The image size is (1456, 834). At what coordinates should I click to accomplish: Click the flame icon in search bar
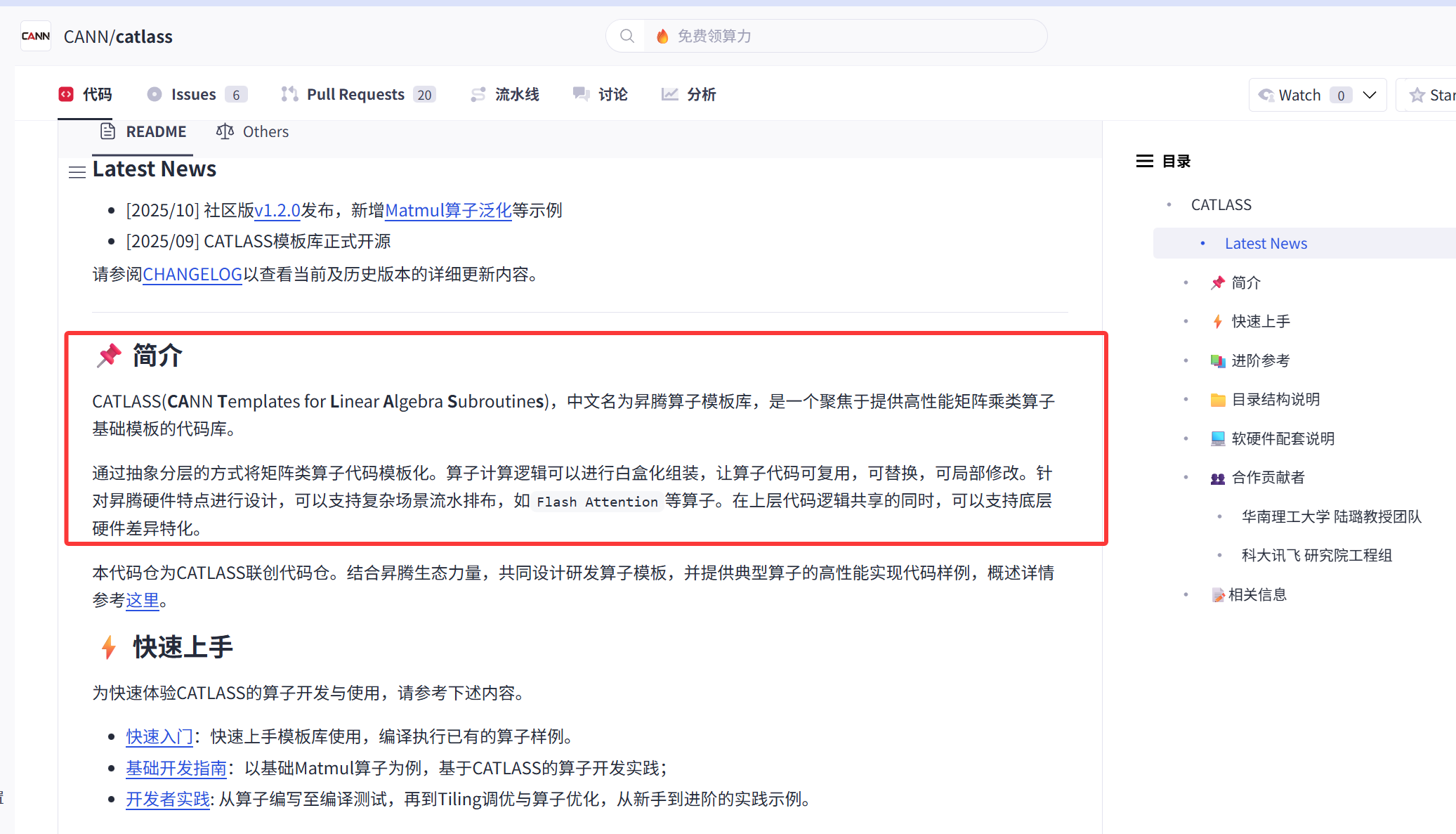[662, 36]
